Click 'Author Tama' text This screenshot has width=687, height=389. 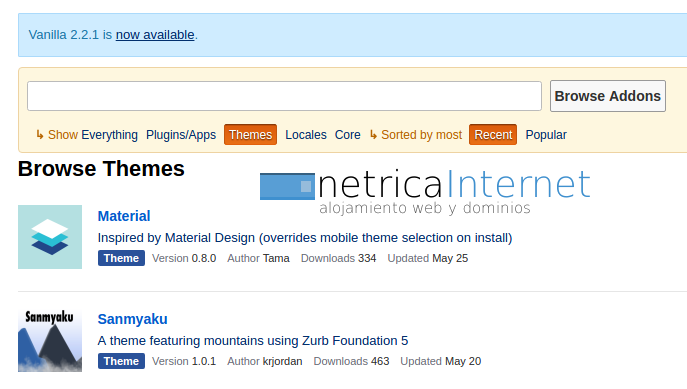(258, 258)
